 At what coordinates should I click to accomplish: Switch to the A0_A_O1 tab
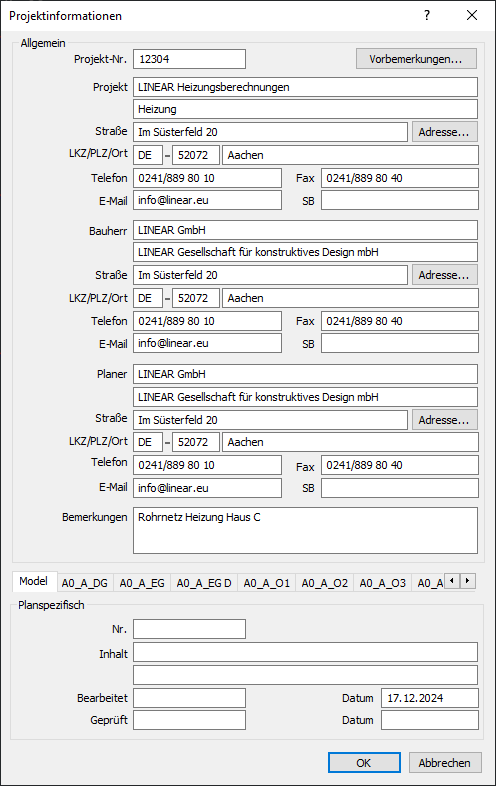(x=266, y=583)
